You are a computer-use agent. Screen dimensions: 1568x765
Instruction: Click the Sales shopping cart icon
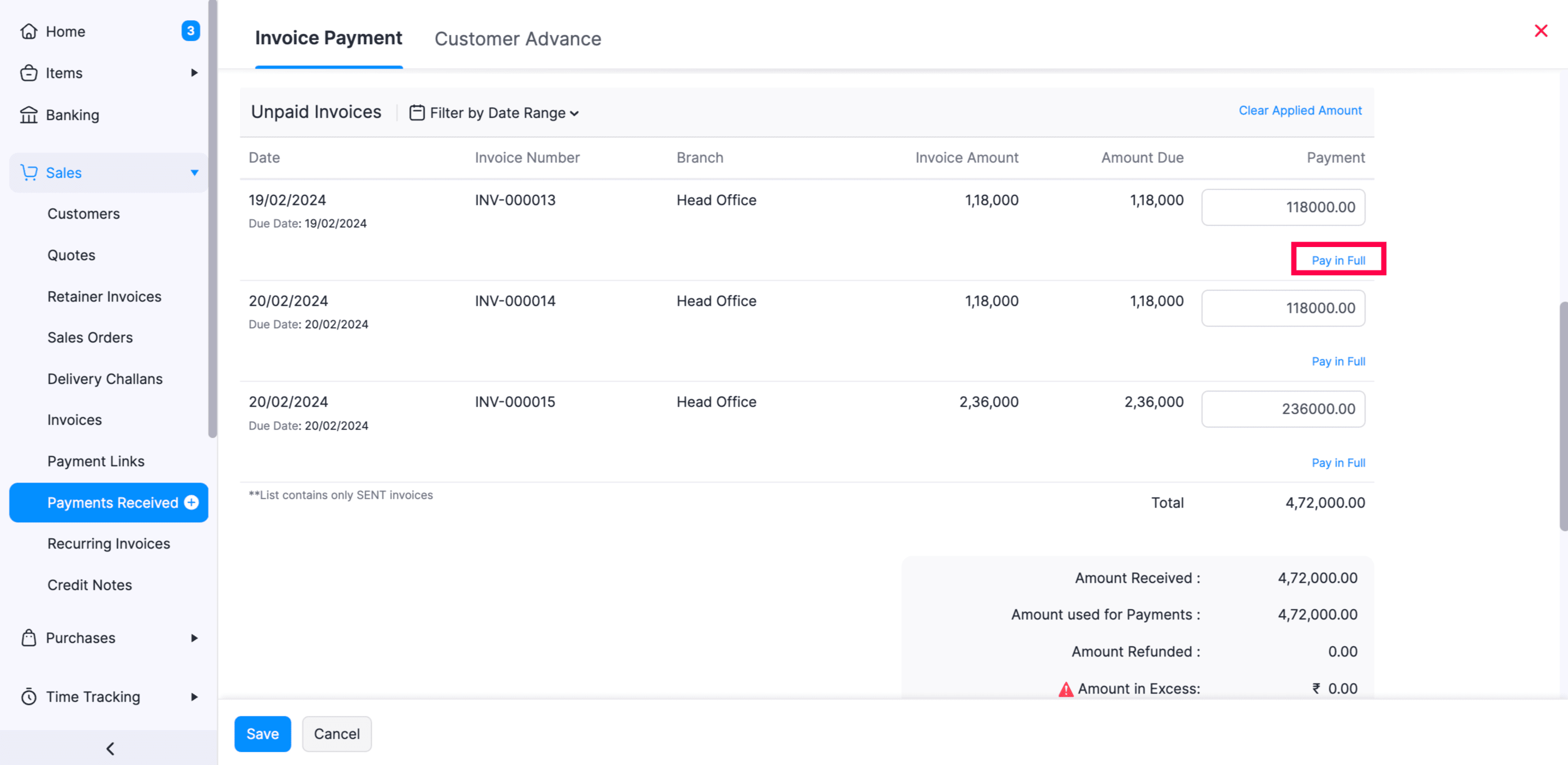[29, 172]
